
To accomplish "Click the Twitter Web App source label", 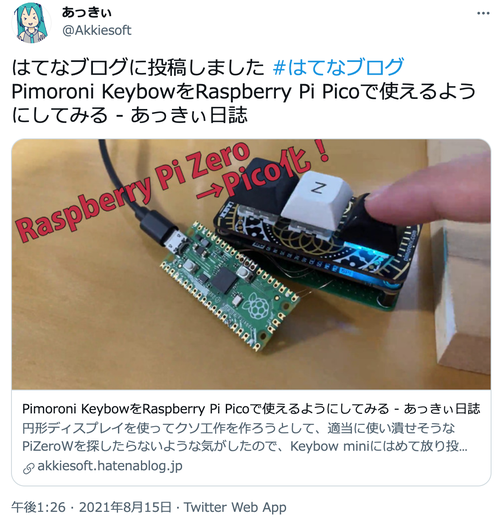I will pos(235,507).
